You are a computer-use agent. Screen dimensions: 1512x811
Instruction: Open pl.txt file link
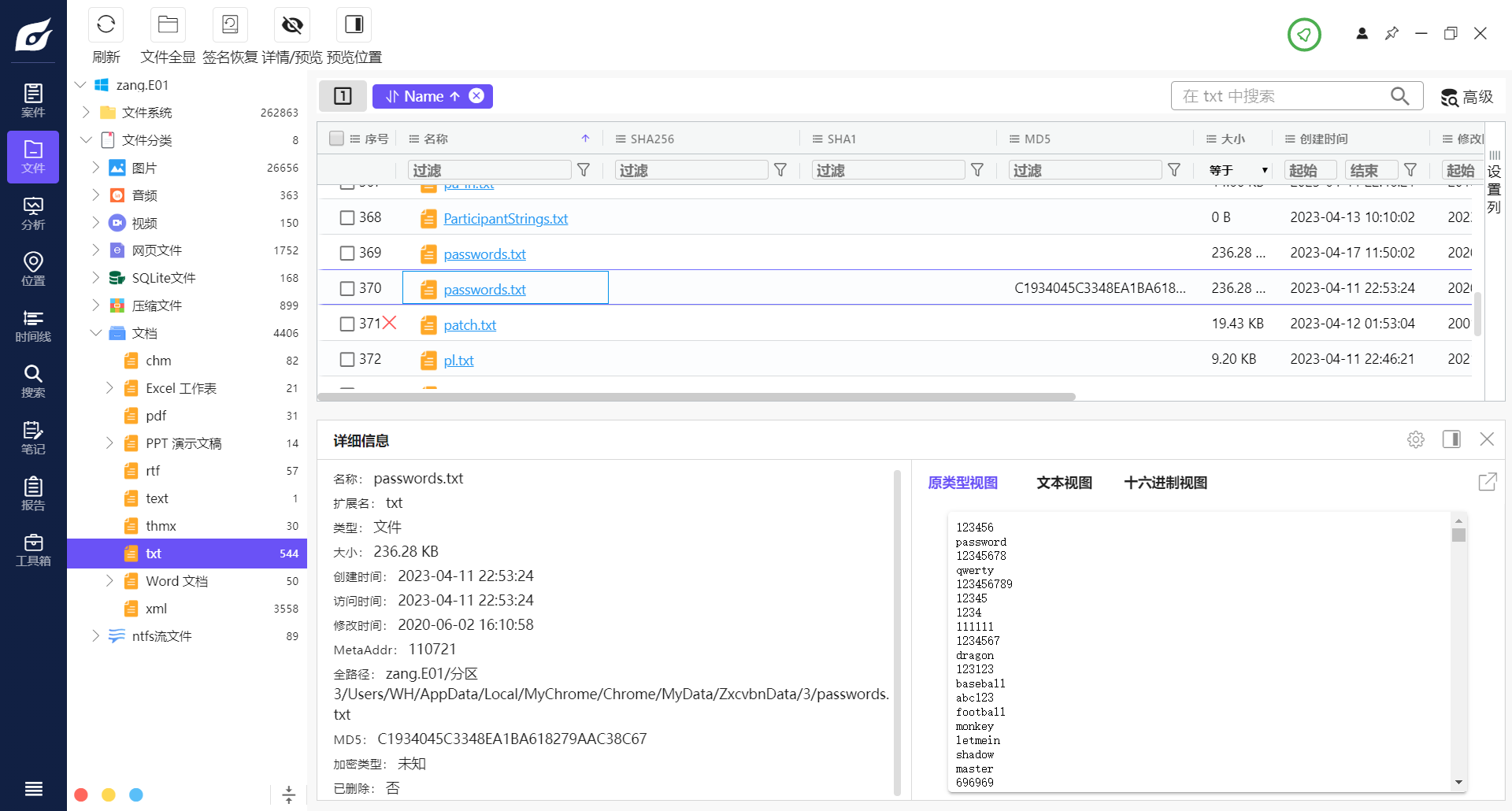click(x=458, y=361)
